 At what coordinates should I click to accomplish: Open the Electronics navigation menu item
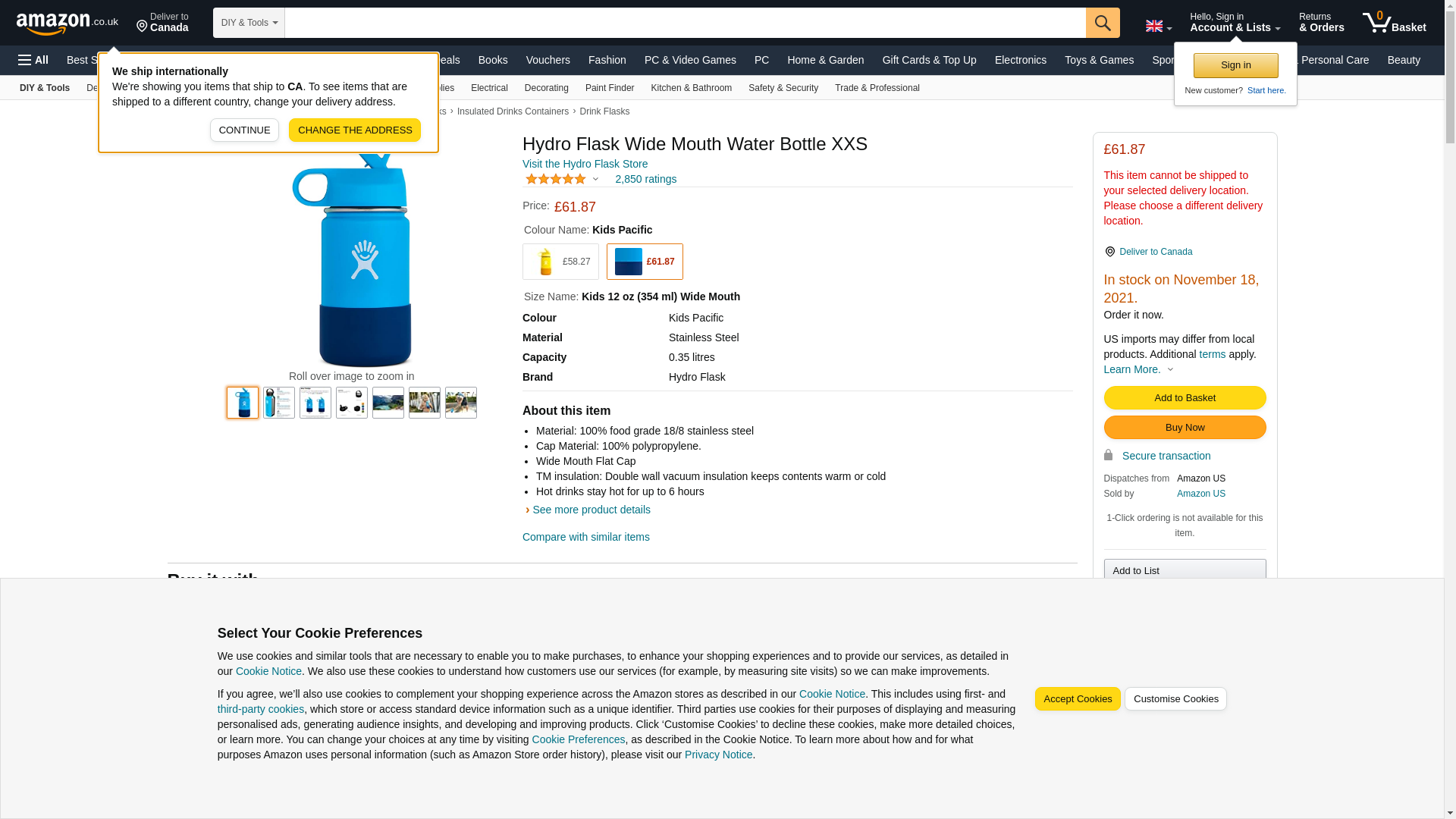click(1019, 60)
